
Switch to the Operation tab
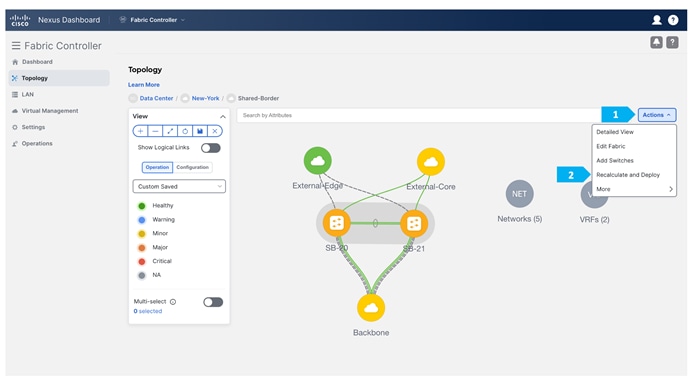point(157,167)
